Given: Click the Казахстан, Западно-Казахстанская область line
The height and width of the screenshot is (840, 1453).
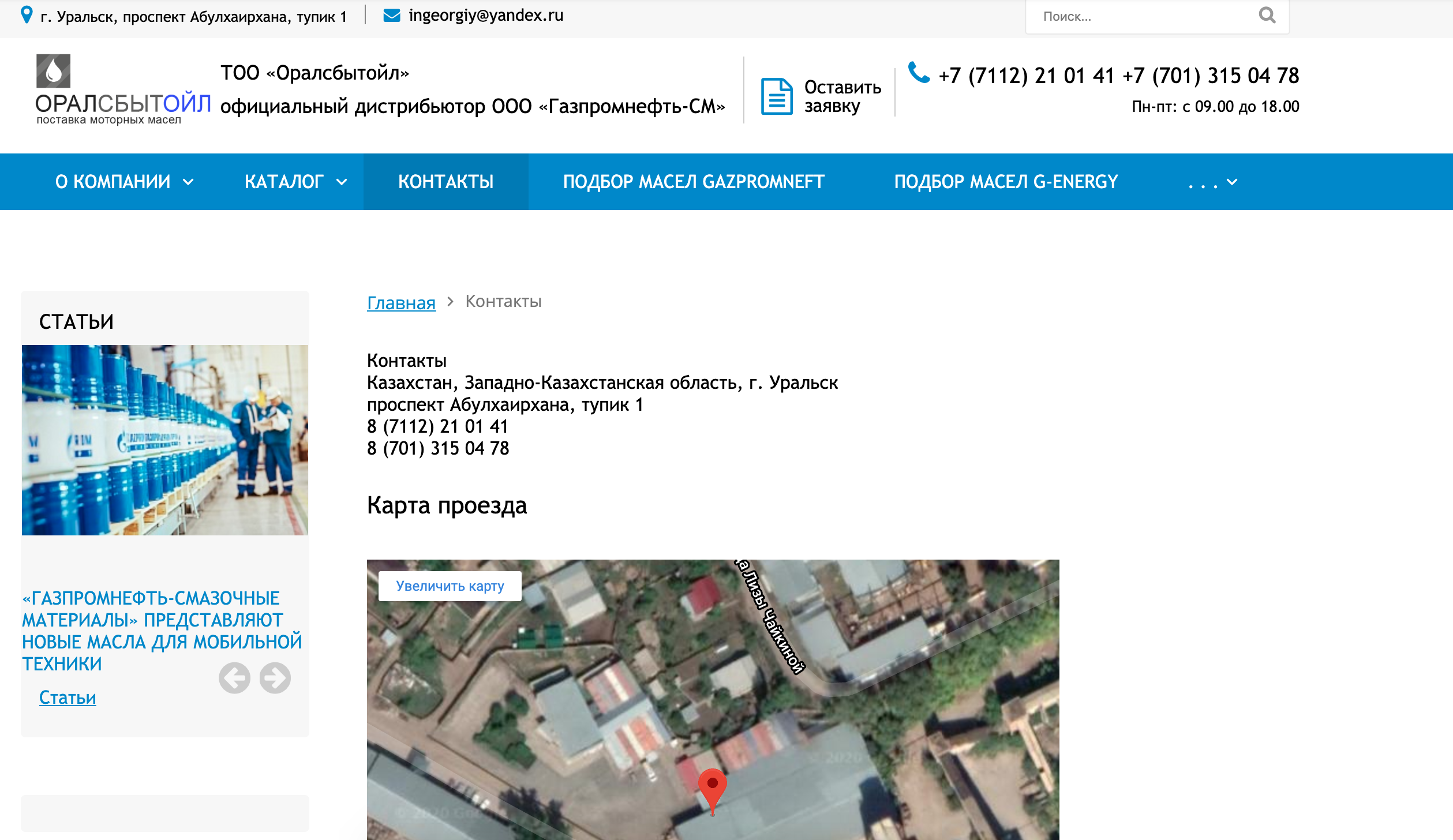Looking at the screenshot, I should coord(602,382).
